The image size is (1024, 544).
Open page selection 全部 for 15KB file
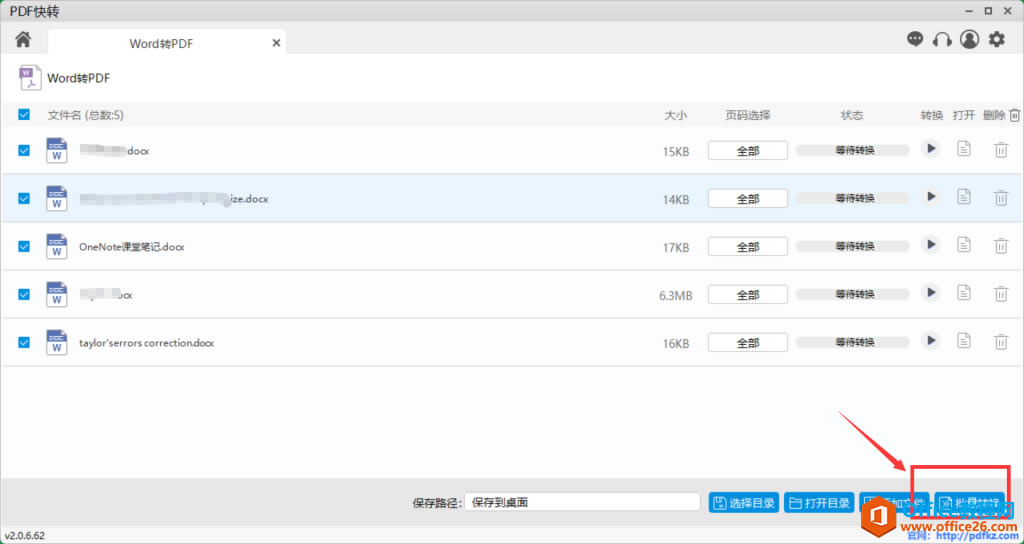pyautogui.click(x=748, y=150)
